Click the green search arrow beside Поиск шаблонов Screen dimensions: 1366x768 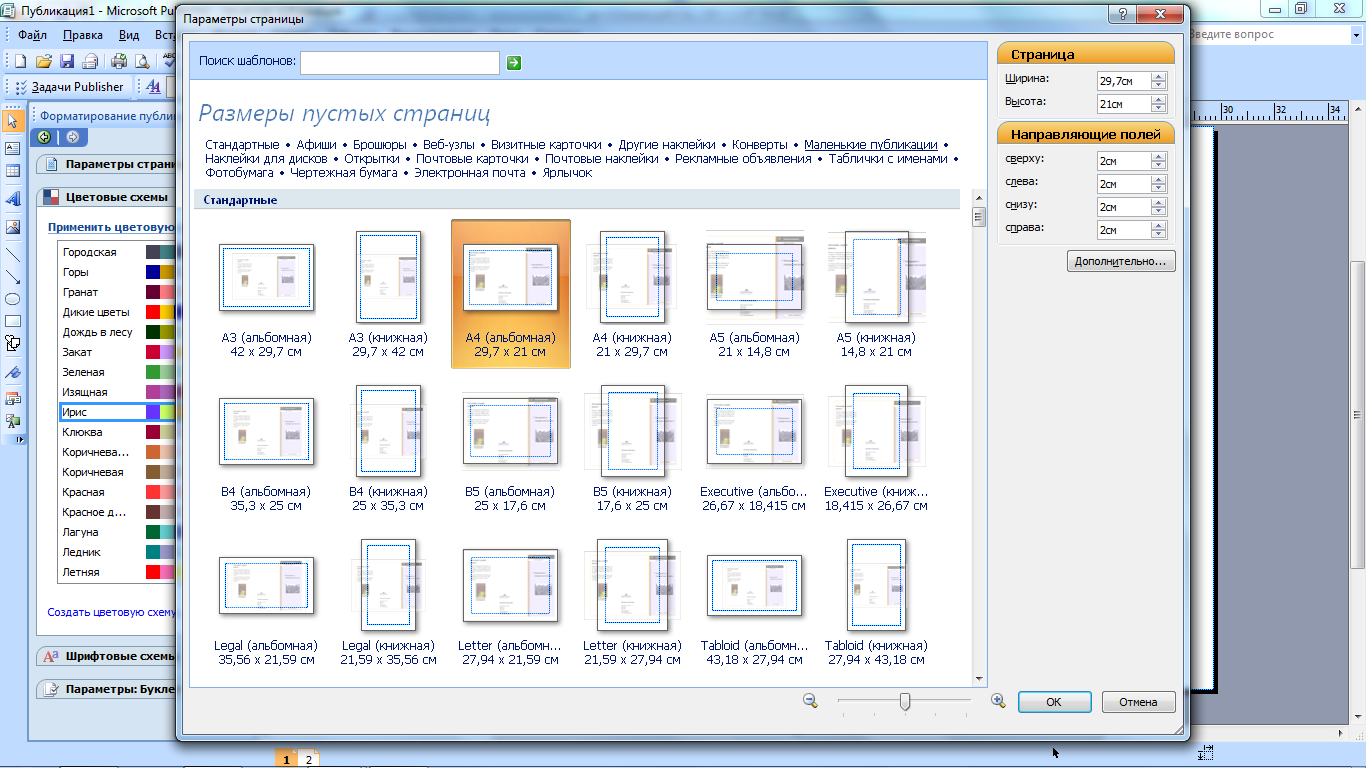(x=513, y=63)
